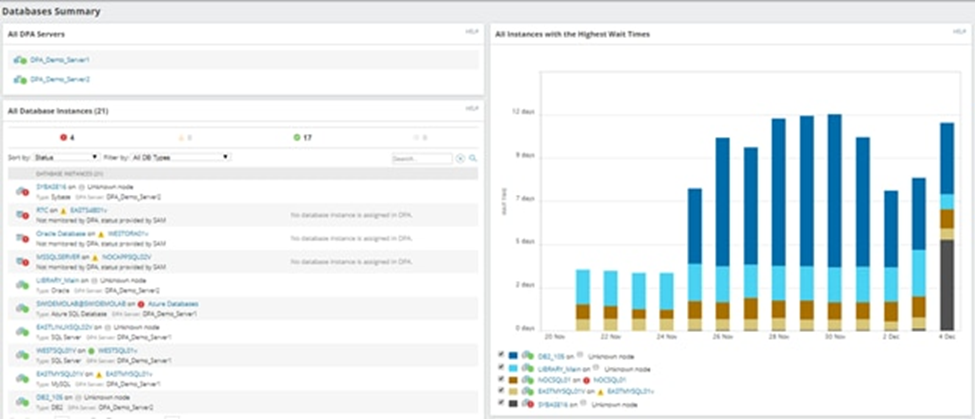975x419 pixels.
Task: Open the WESTORA01v node link
Action: click(127, 234)
